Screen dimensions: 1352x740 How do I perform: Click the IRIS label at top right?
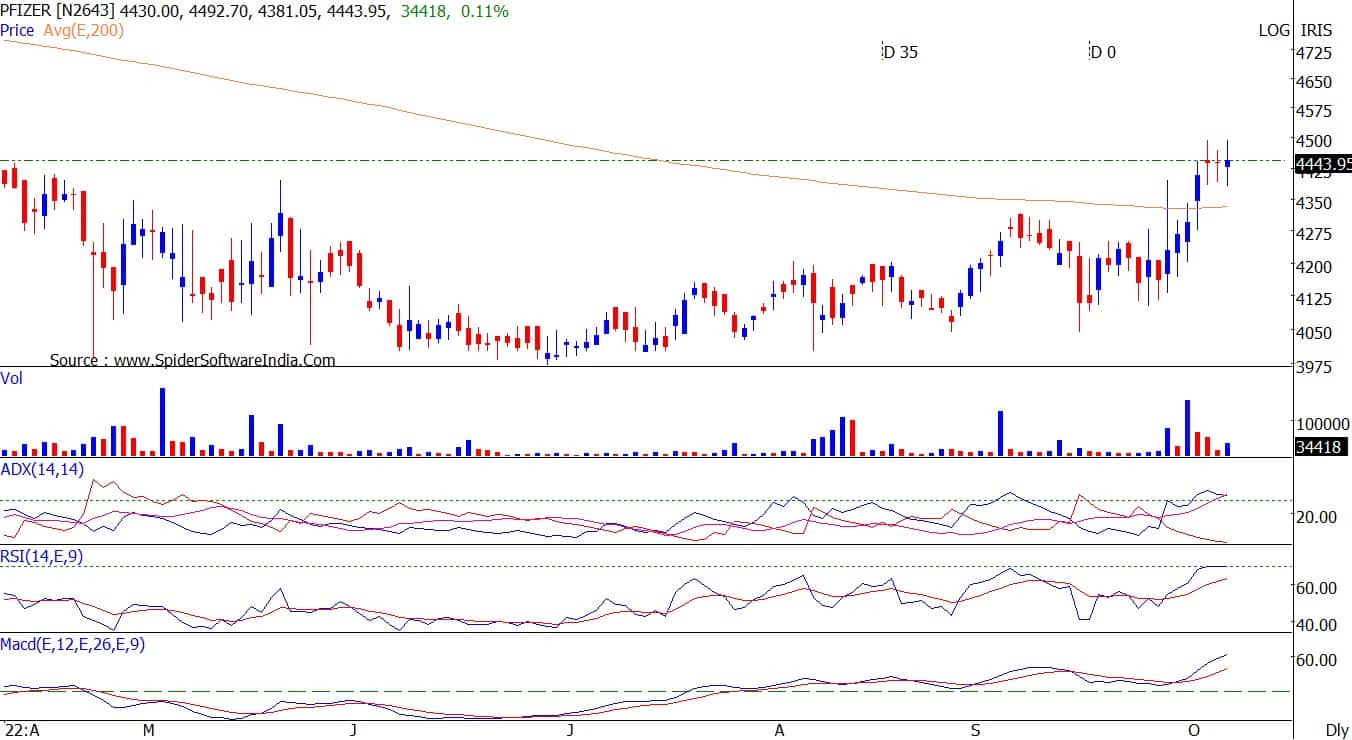(x=1317, y=30)
